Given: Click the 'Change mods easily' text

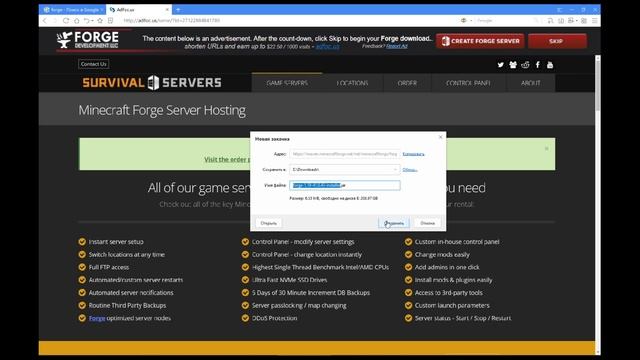Looking at the screenshot, I should click(442, 254).
